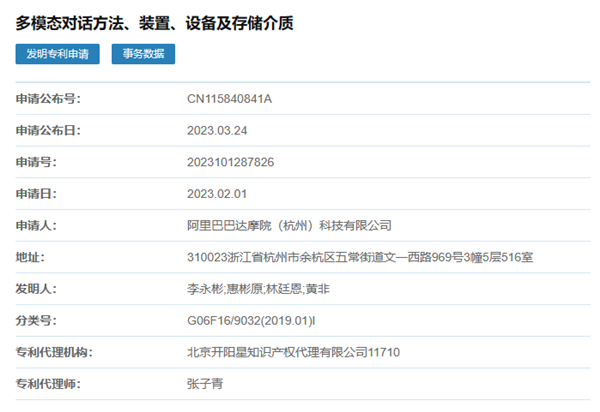Viewport: 600px width, 412px height.
Task: Select application number 202310128782​6
Action: [x=230, y=162]
